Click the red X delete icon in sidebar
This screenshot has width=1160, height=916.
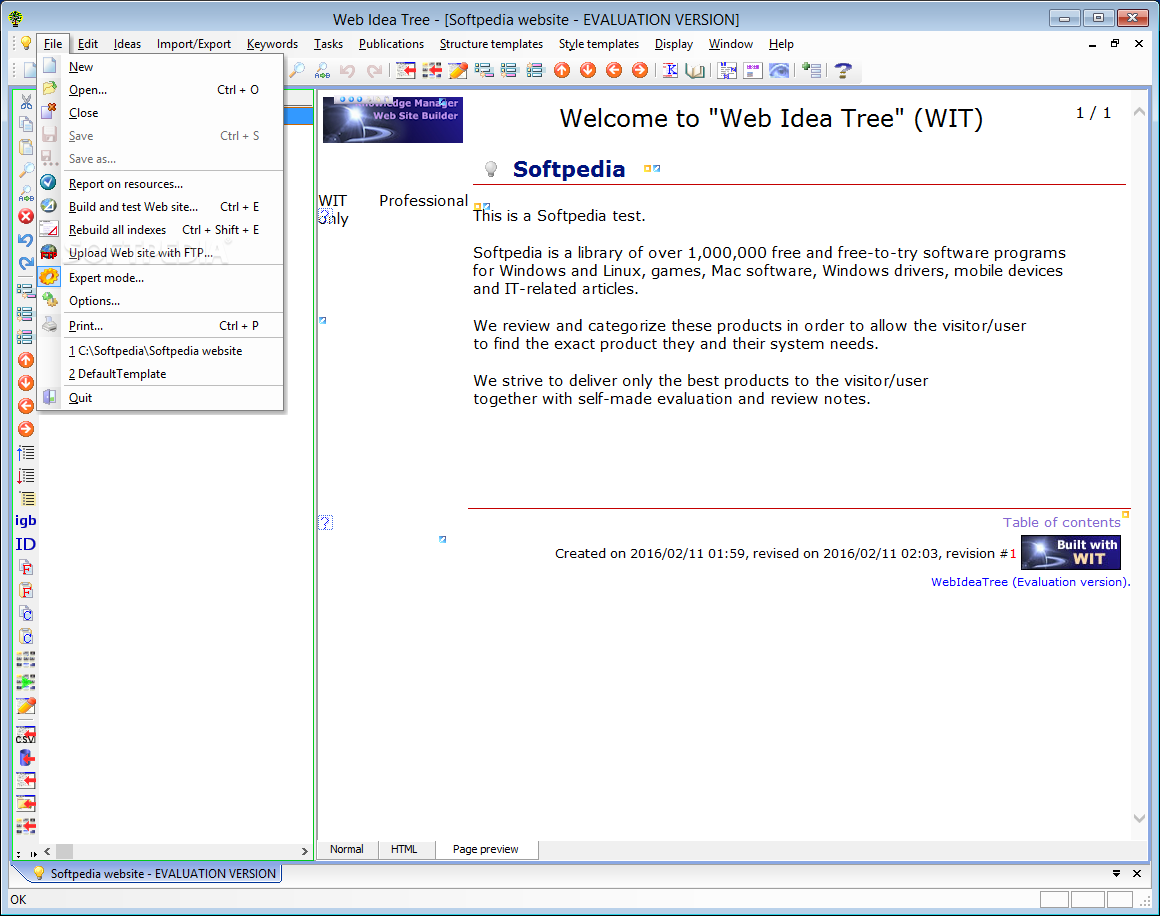tap(26, 217)
